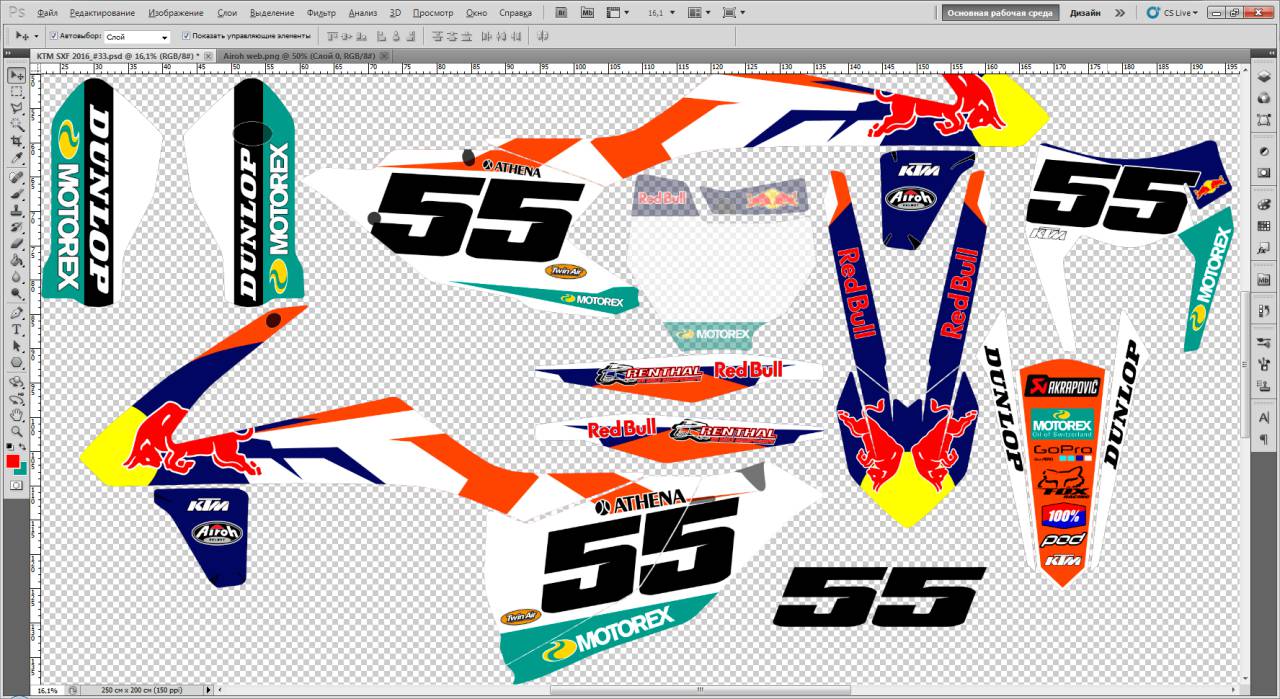Open the Изображение menu
The width and height of the screenshot is (1280, 699).
(175, 13)
